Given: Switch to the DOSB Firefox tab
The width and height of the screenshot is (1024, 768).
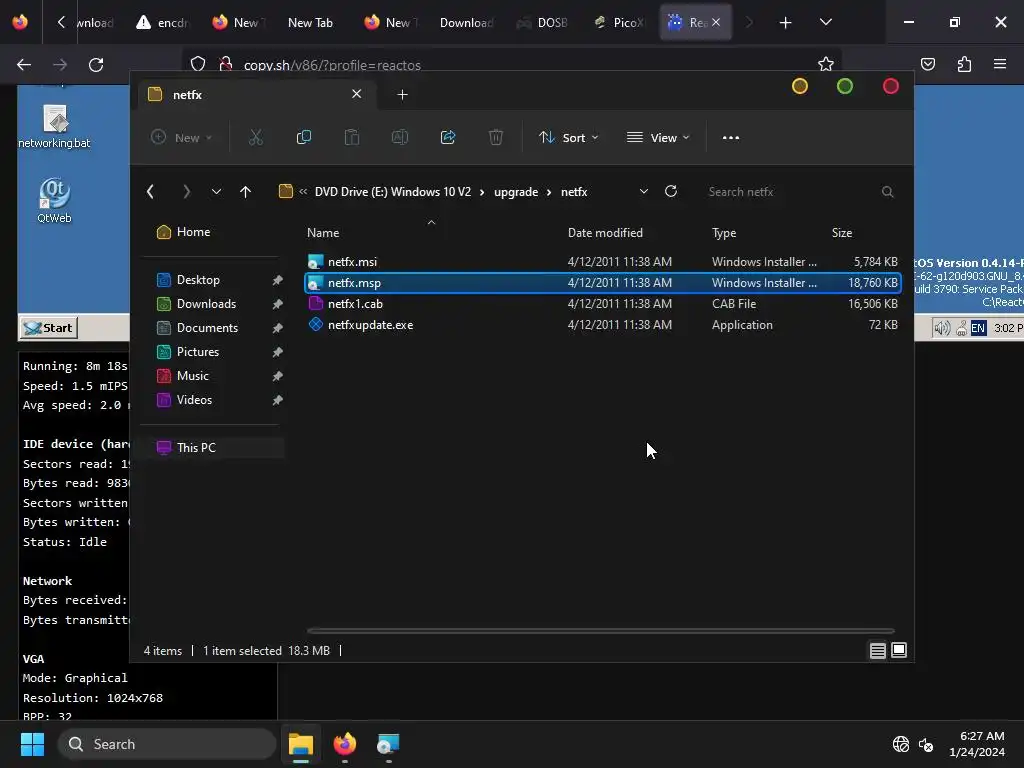Looking at the screenshot, I should [543, 23].
